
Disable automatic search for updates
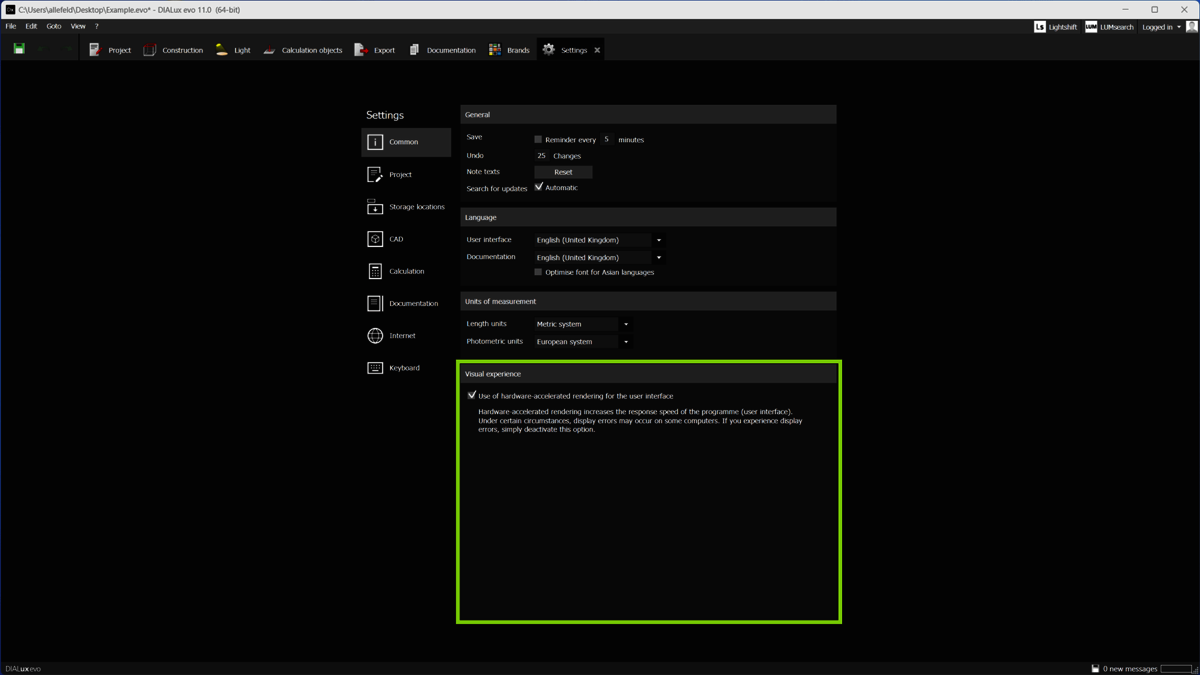539,187
